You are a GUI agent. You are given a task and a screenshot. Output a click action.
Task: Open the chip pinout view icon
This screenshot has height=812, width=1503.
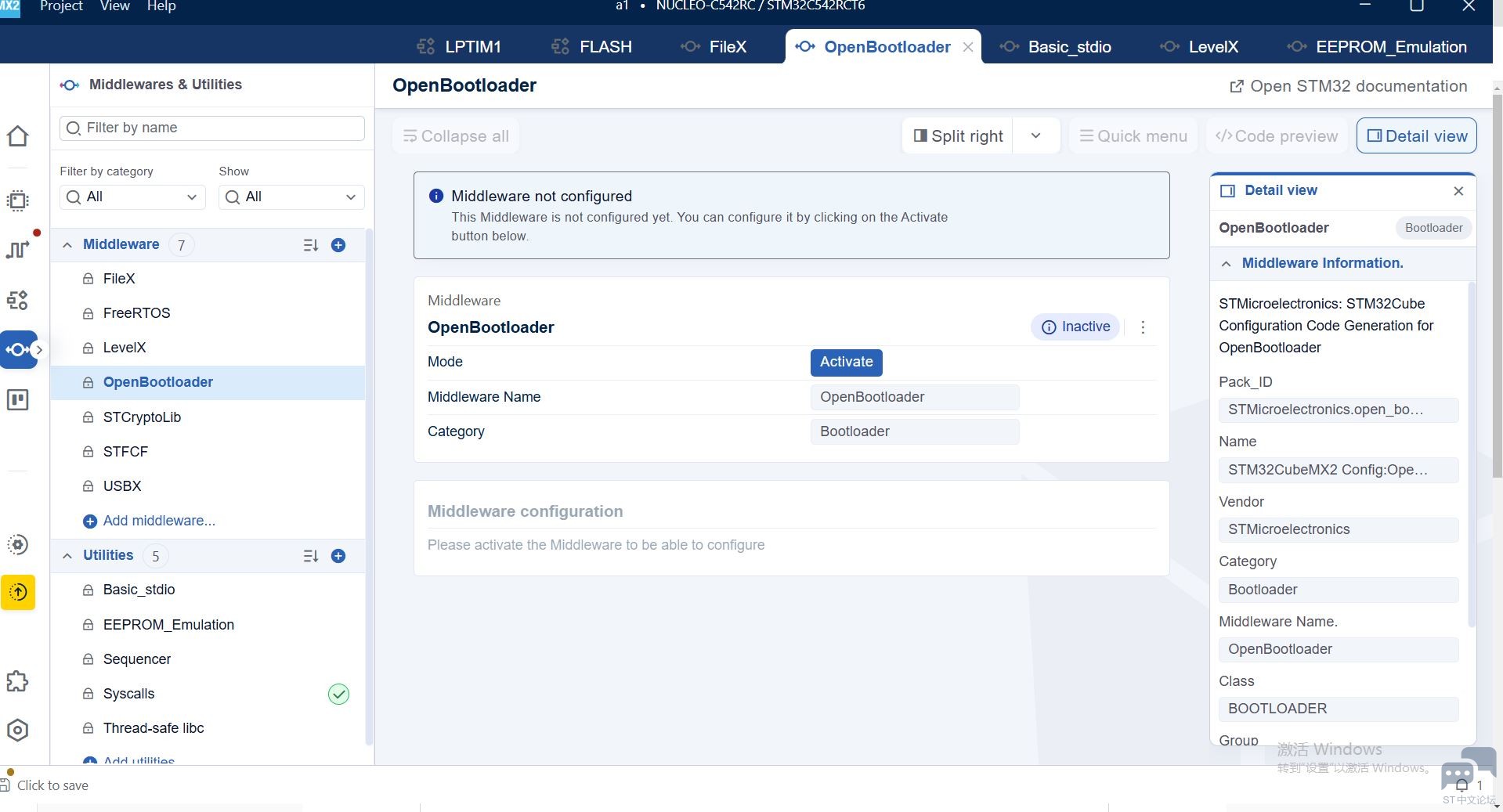17,200
